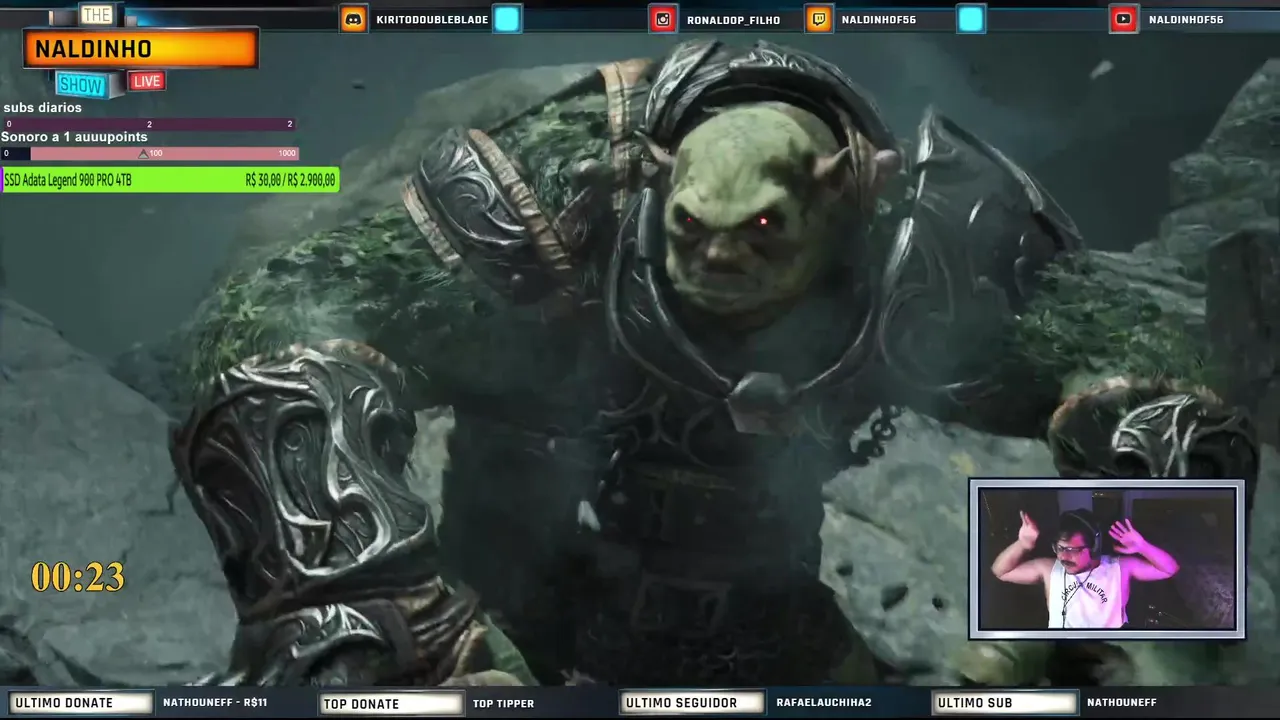Click SSD Adata Legend 900 PRO 4TB text
Screen dimensions: 1280x720
point(68,180)
